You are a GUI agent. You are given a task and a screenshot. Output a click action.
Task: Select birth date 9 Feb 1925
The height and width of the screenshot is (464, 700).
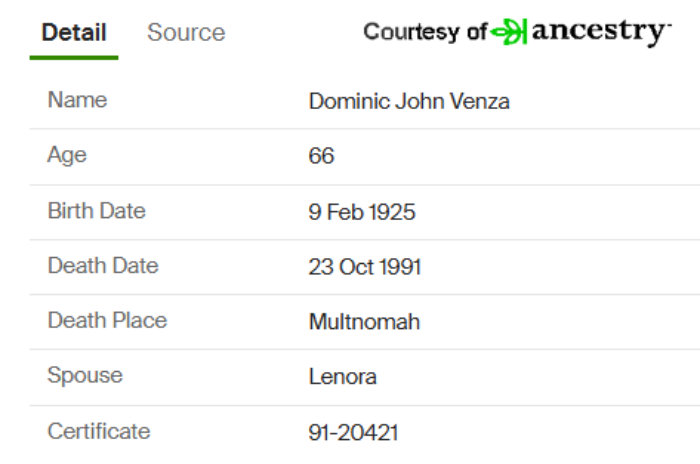[x=362, y=212]
